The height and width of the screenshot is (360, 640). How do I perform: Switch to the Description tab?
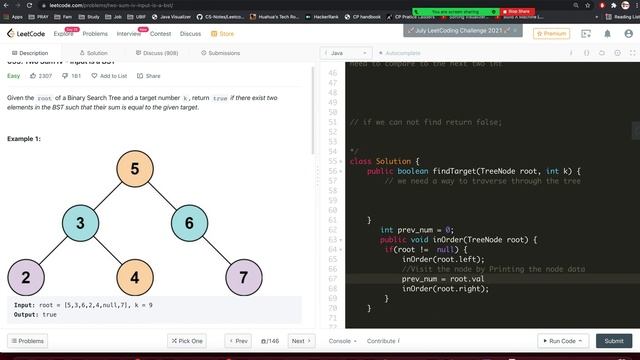tap(30, 53)
